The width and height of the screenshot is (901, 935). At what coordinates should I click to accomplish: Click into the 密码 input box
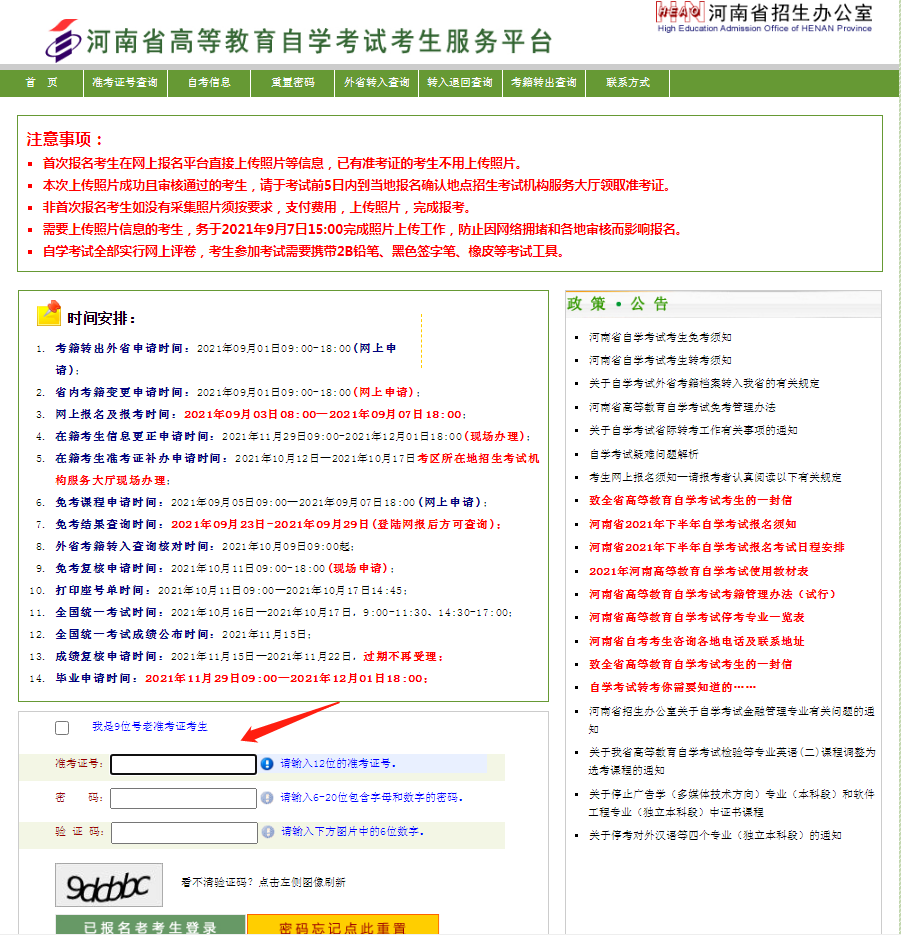(184, 798)
